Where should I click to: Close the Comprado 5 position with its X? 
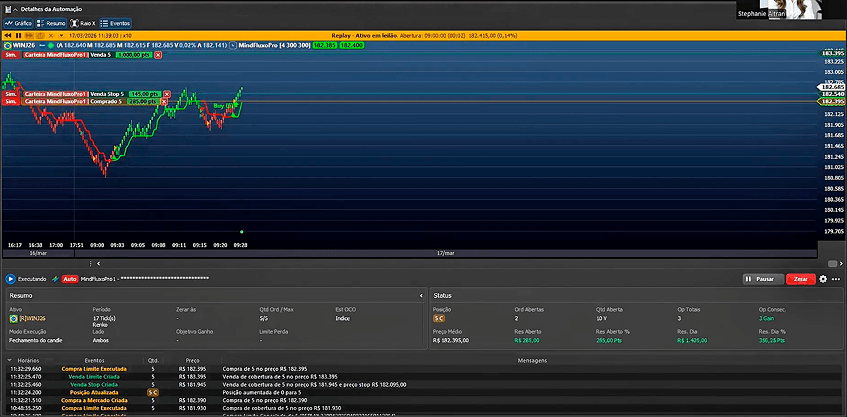point(164,101)
